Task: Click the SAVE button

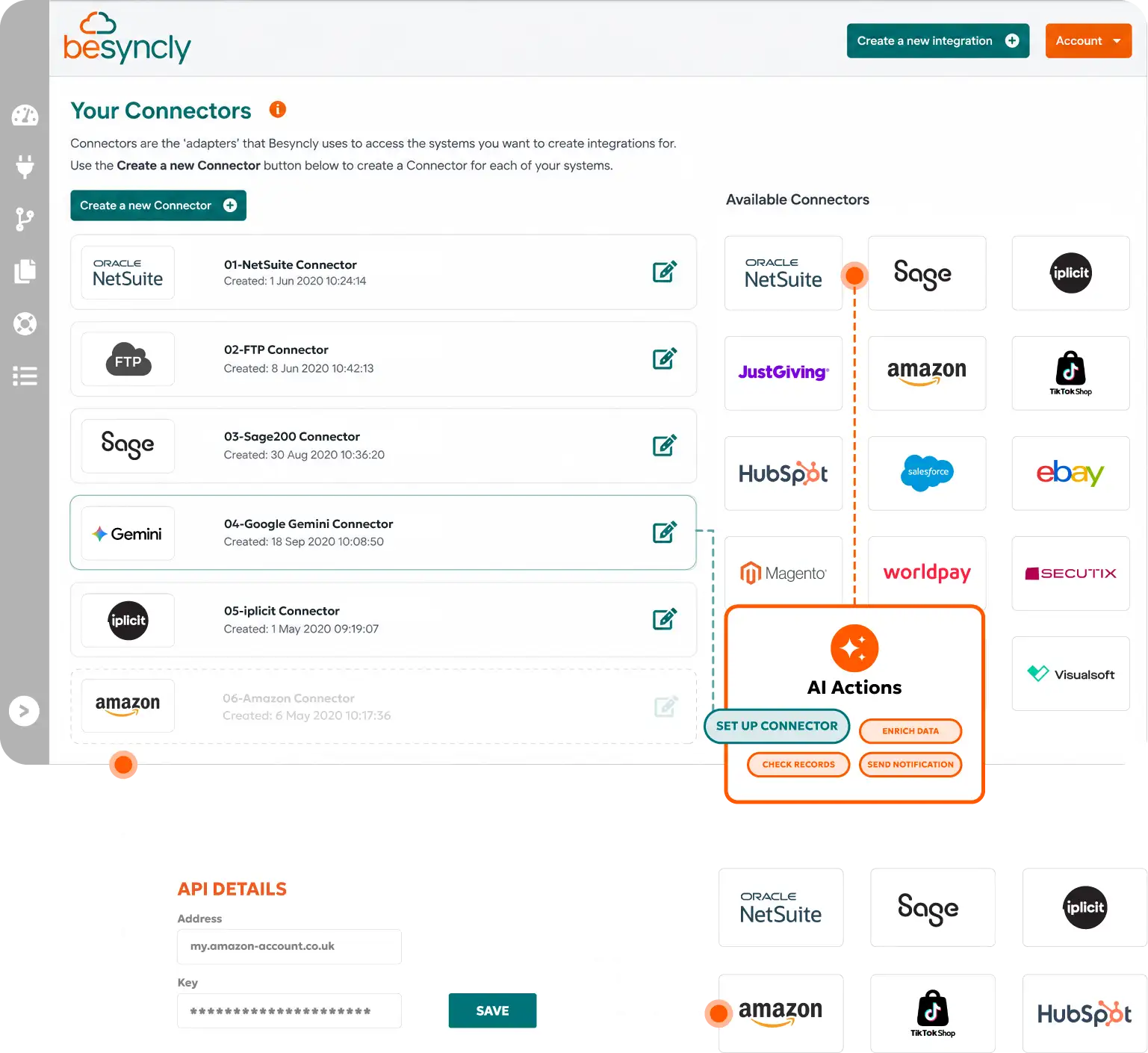Action: [492, 1010]
